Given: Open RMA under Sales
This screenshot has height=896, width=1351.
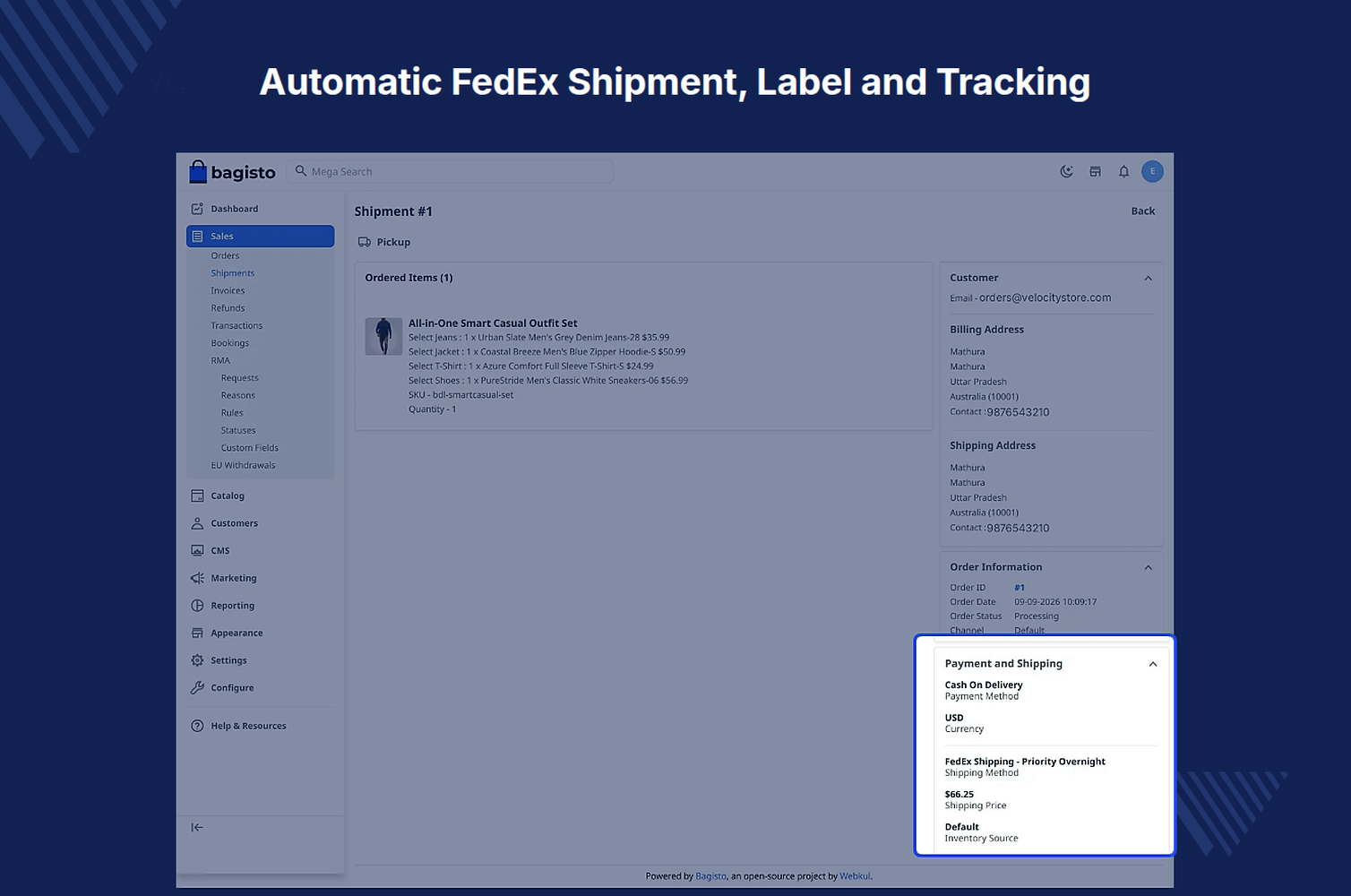Looking at the screenshot, I should pyautogui.click(x=220, y=360).
